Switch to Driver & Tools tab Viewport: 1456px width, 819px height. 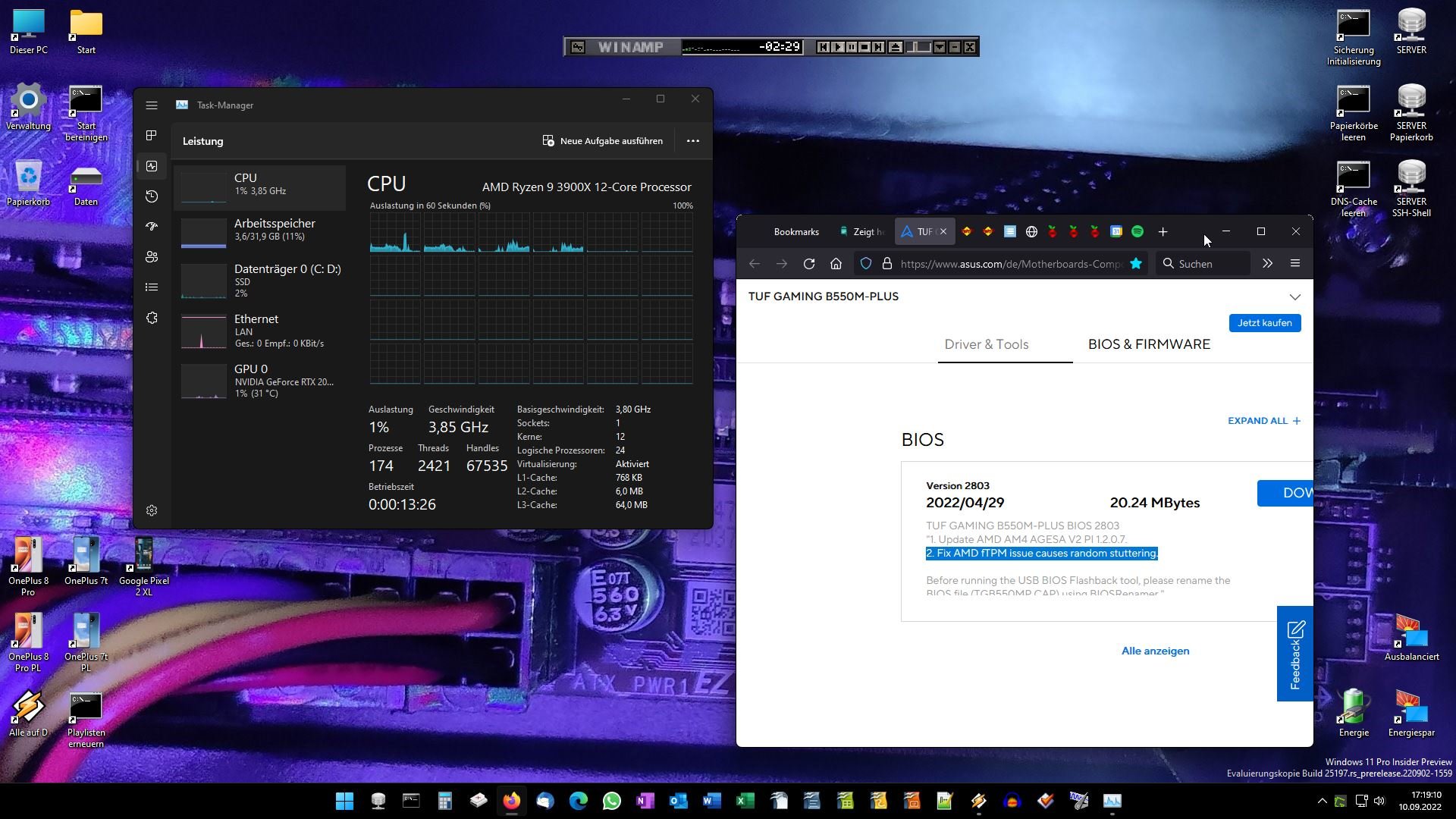[986, 344]
